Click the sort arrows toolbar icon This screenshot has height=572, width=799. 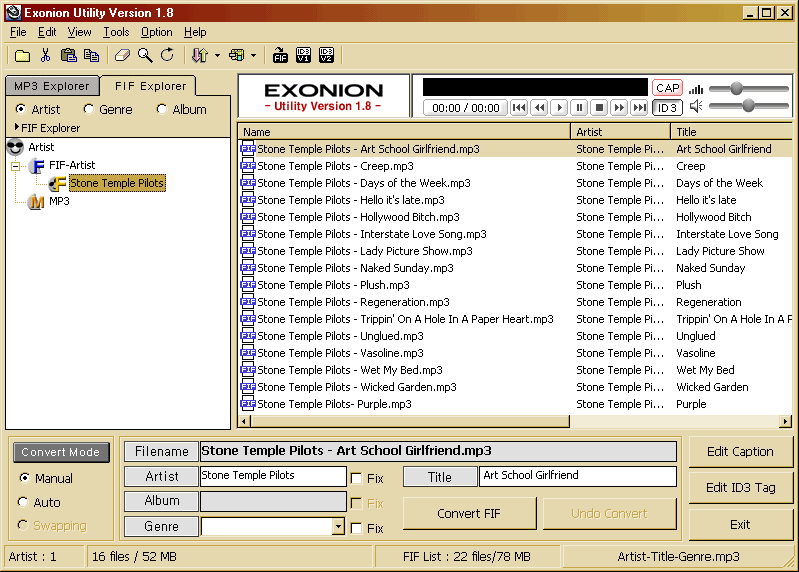tap(200, 55)
